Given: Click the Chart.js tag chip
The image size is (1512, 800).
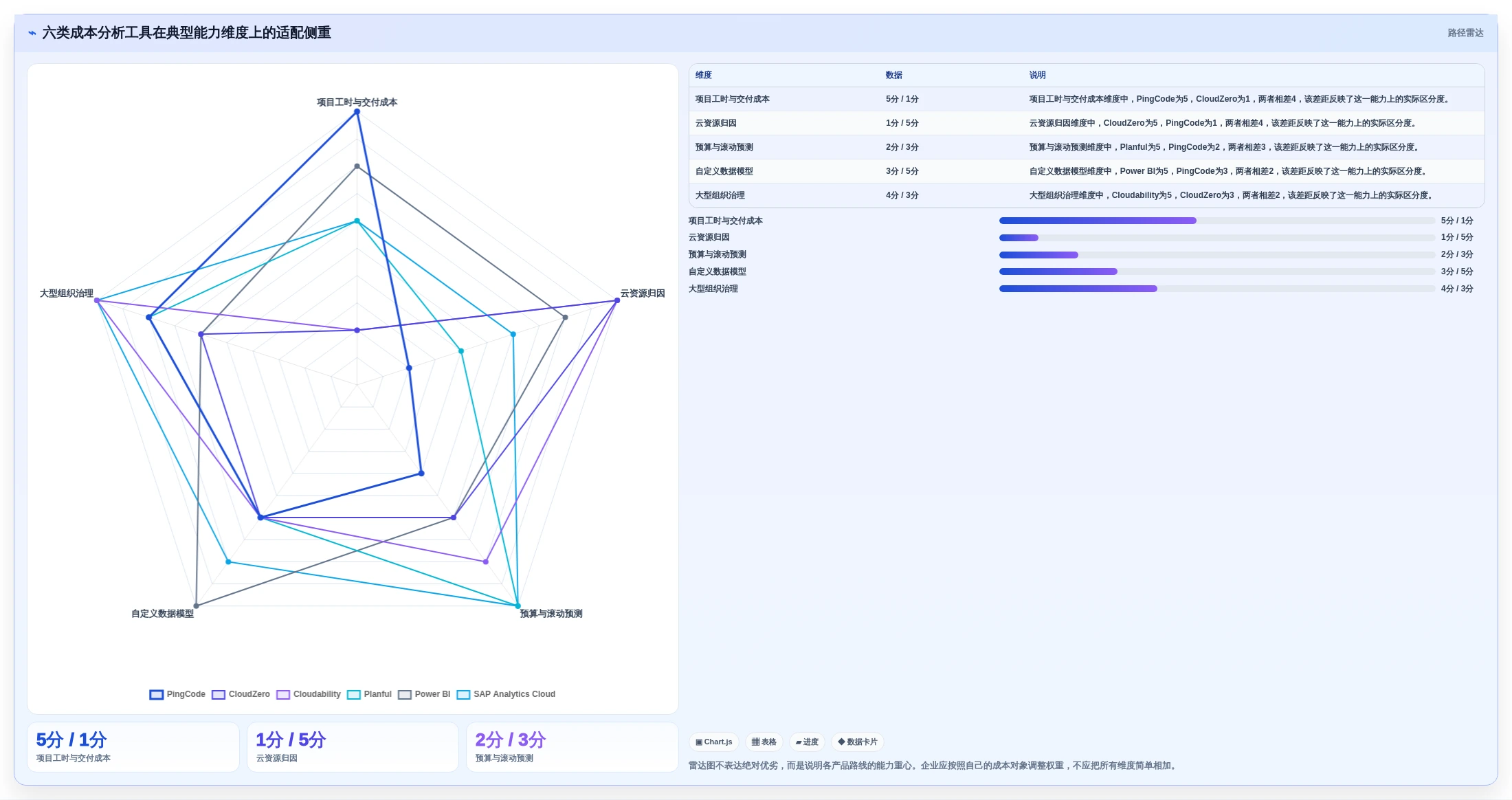Looking at the screenshot, I should click(714, 742).
